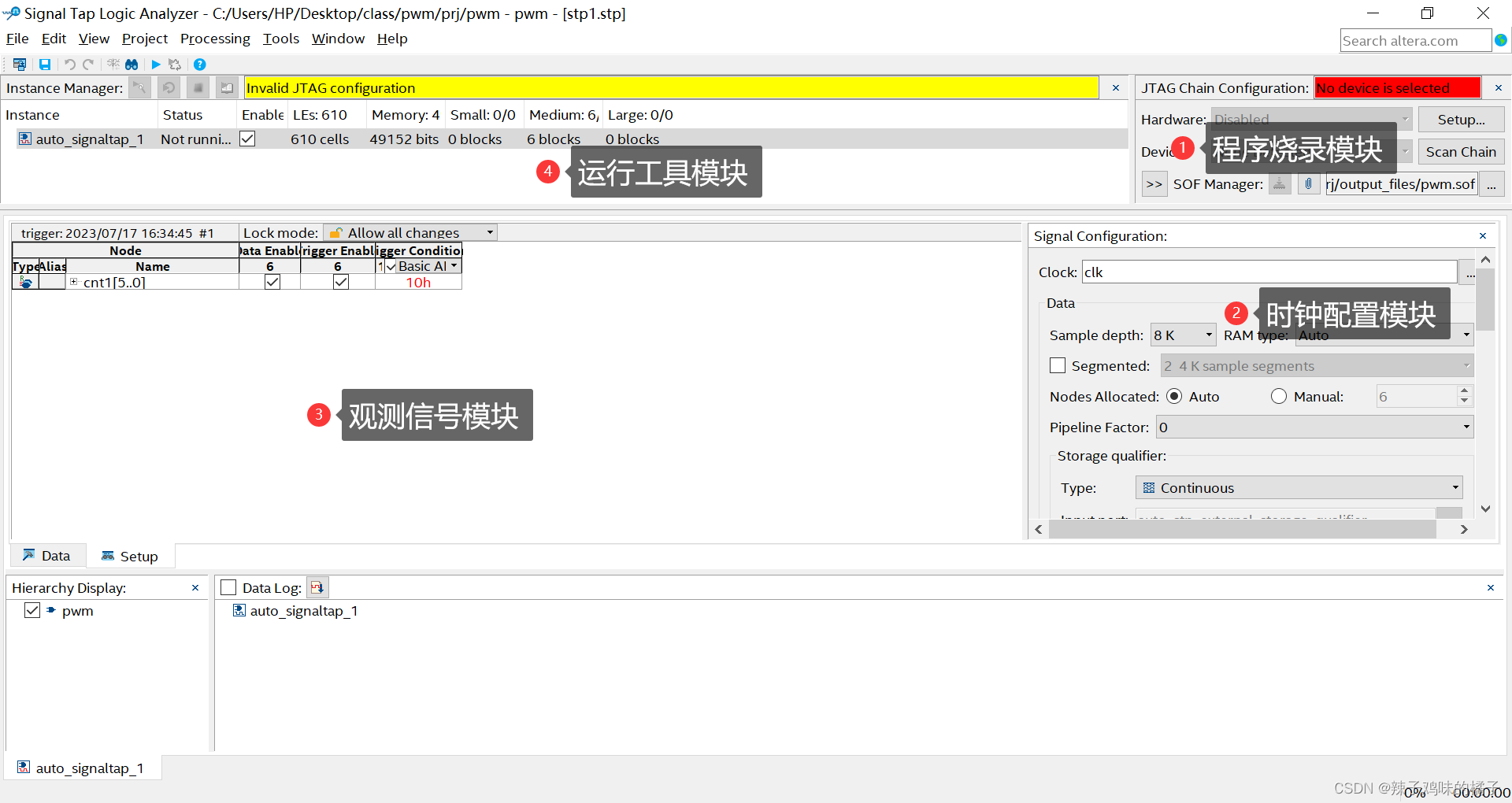Click the Run Analysis icon in Instance Manager
The width and height of the screenshot is (1512, 803).
click(139, 87)
